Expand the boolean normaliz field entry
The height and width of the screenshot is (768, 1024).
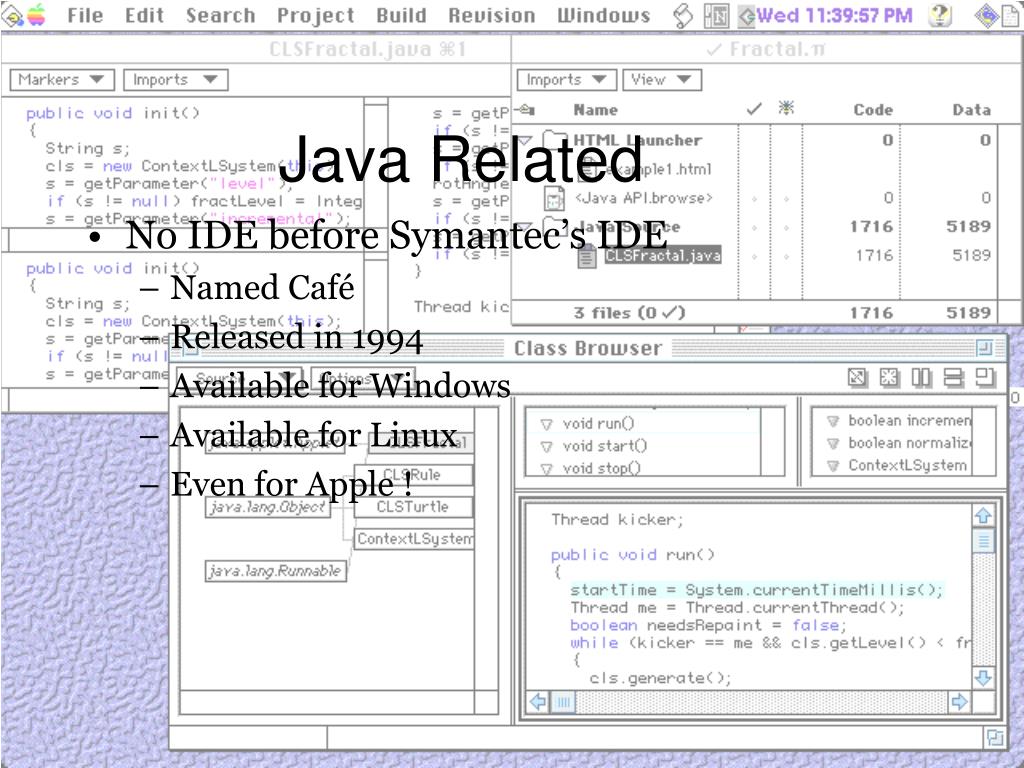pyautogui.click(x=833, y=443)
